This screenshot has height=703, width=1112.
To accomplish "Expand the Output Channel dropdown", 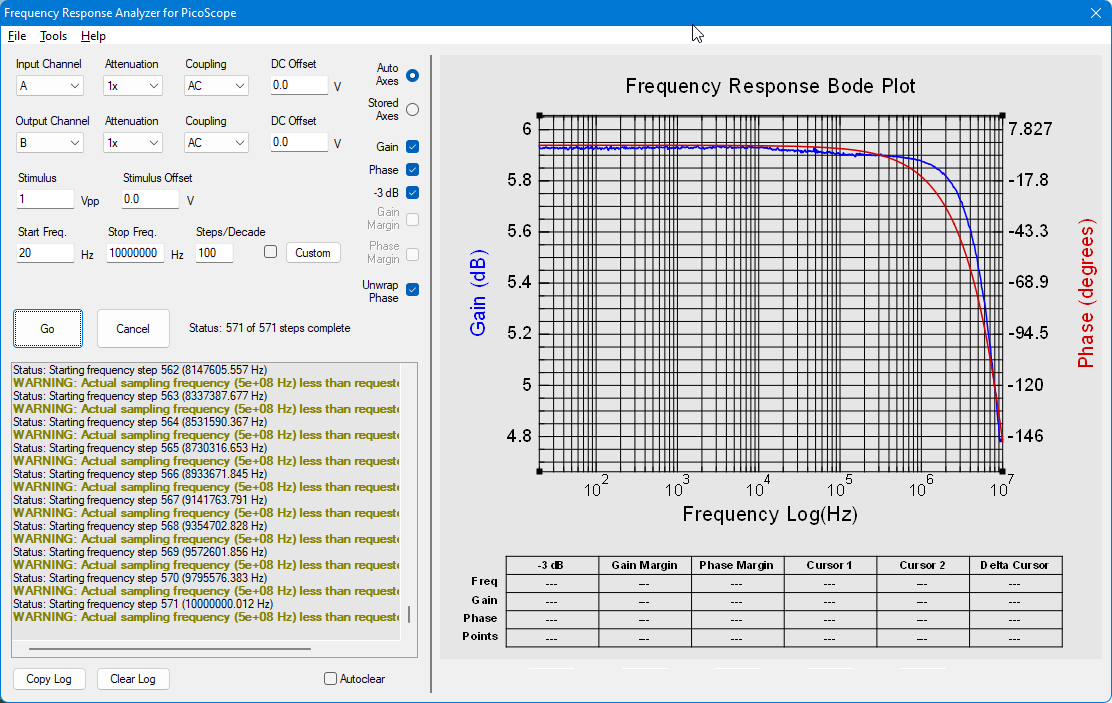I will 50,143.
